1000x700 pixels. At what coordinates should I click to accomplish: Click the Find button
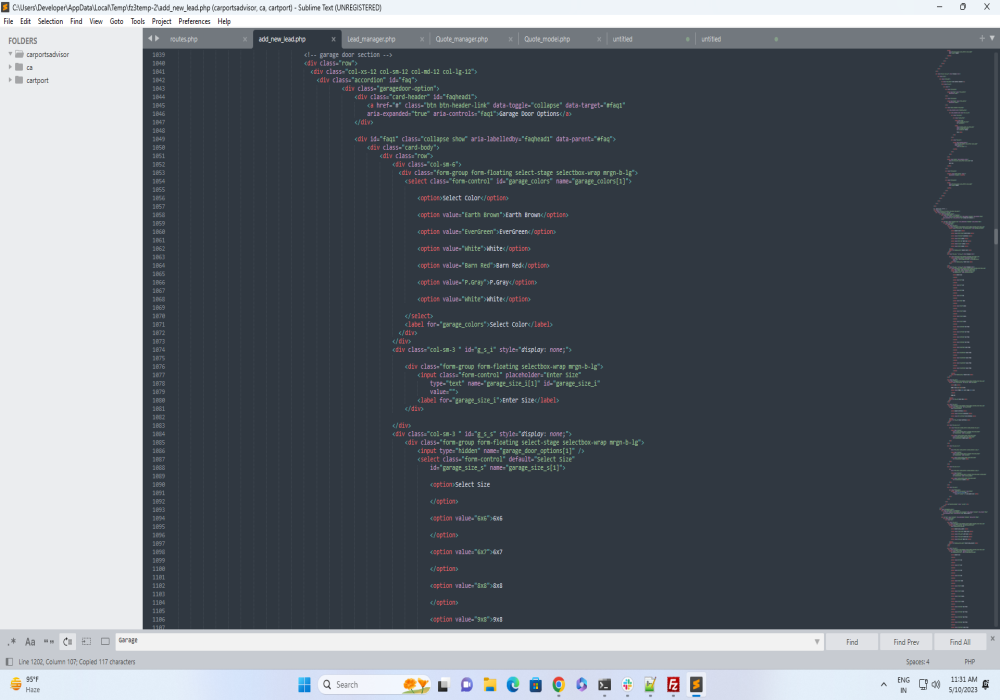tap(852, 642)
